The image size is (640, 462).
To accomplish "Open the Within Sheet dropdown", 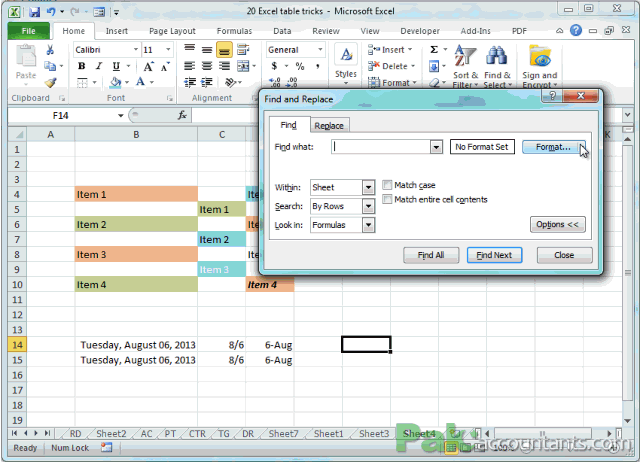I will [368, 188].
